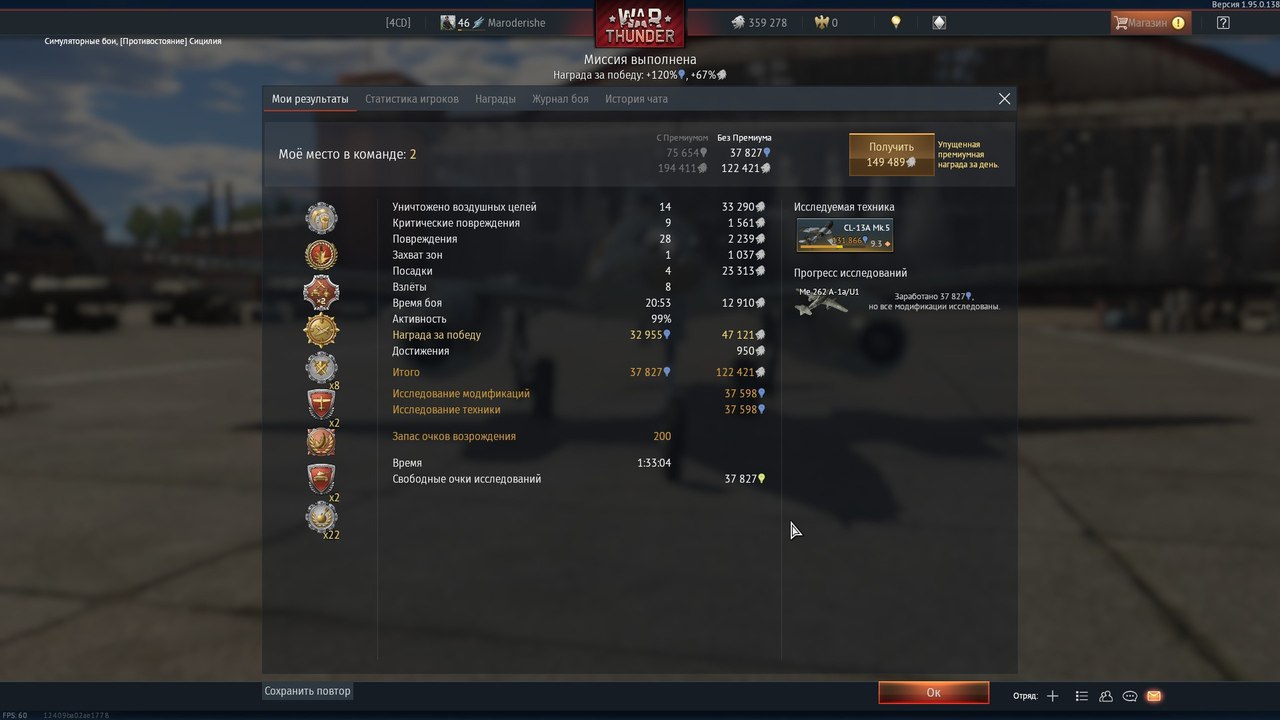
Task: Click the x8 crossed tools medal
Action: tap(321, 369)
